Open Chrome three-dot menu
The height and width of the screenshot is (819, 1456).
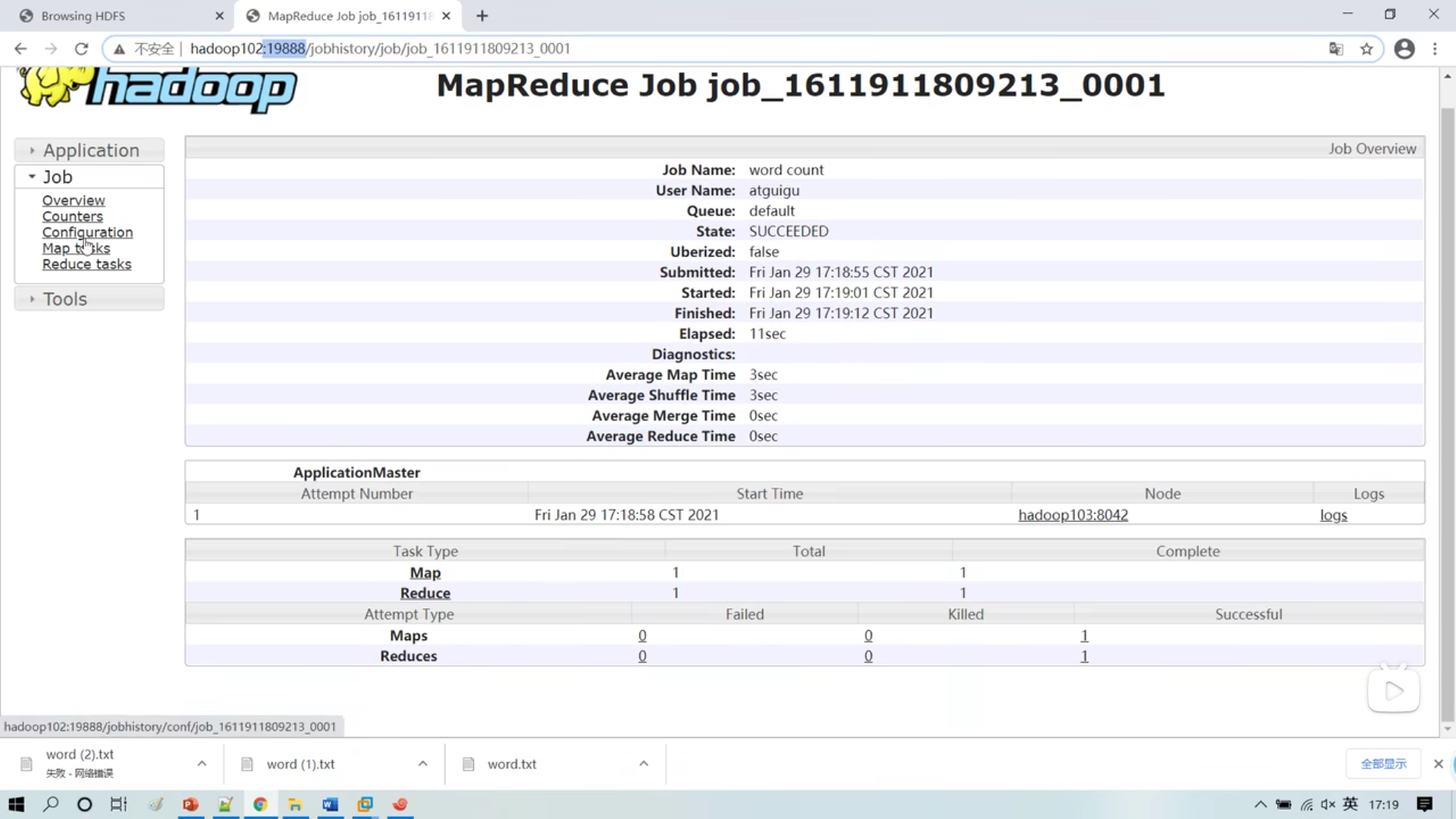(x=1435, y=49)
